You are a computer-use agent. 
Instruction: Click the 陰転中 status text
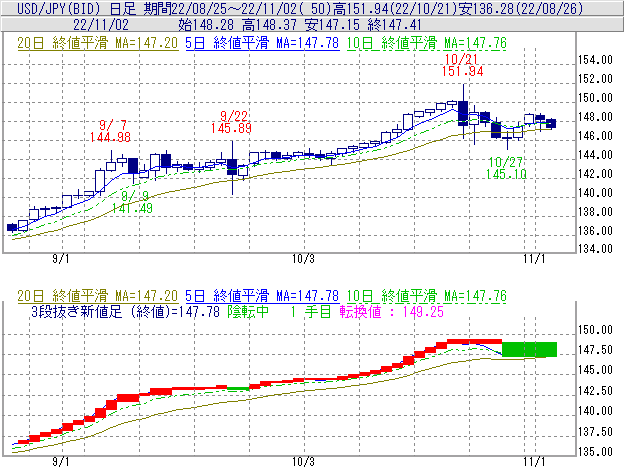point(248,311)
